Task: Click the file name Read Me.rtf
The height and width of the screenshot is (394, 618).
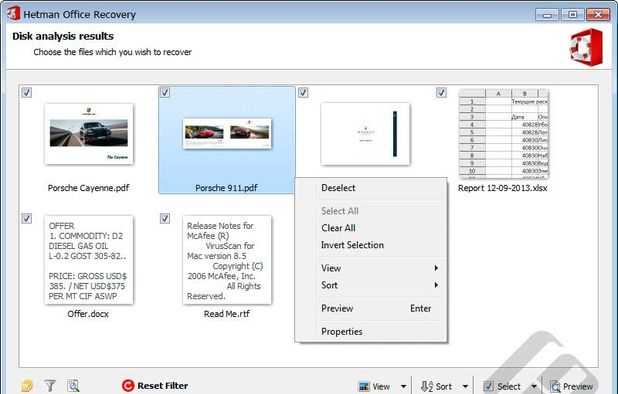Action: coord(227,314)
